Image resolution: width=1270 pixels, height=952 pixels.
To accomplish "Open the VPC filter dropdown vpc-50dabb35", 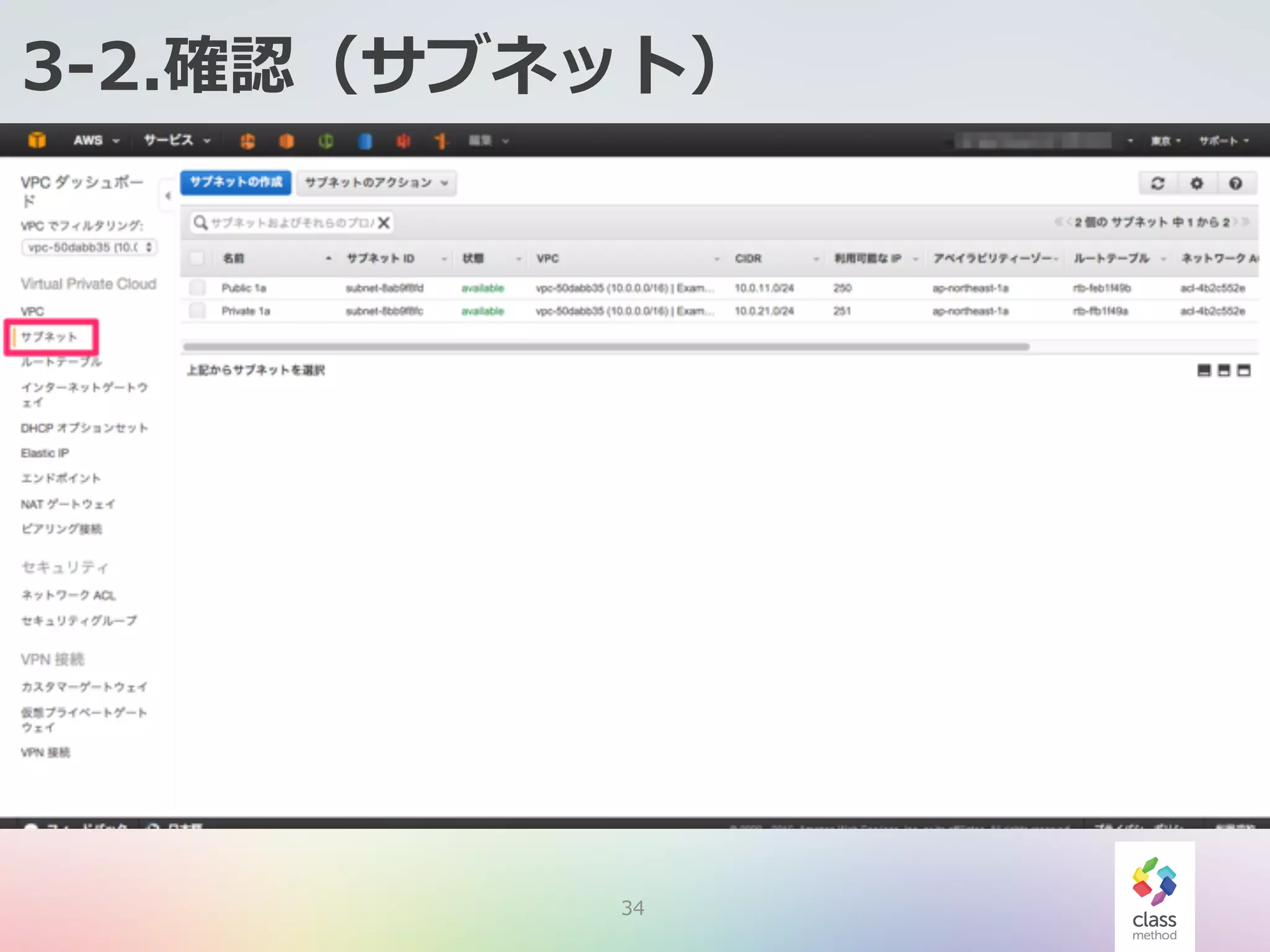I will pyautogui.click(x=89, y=247).
